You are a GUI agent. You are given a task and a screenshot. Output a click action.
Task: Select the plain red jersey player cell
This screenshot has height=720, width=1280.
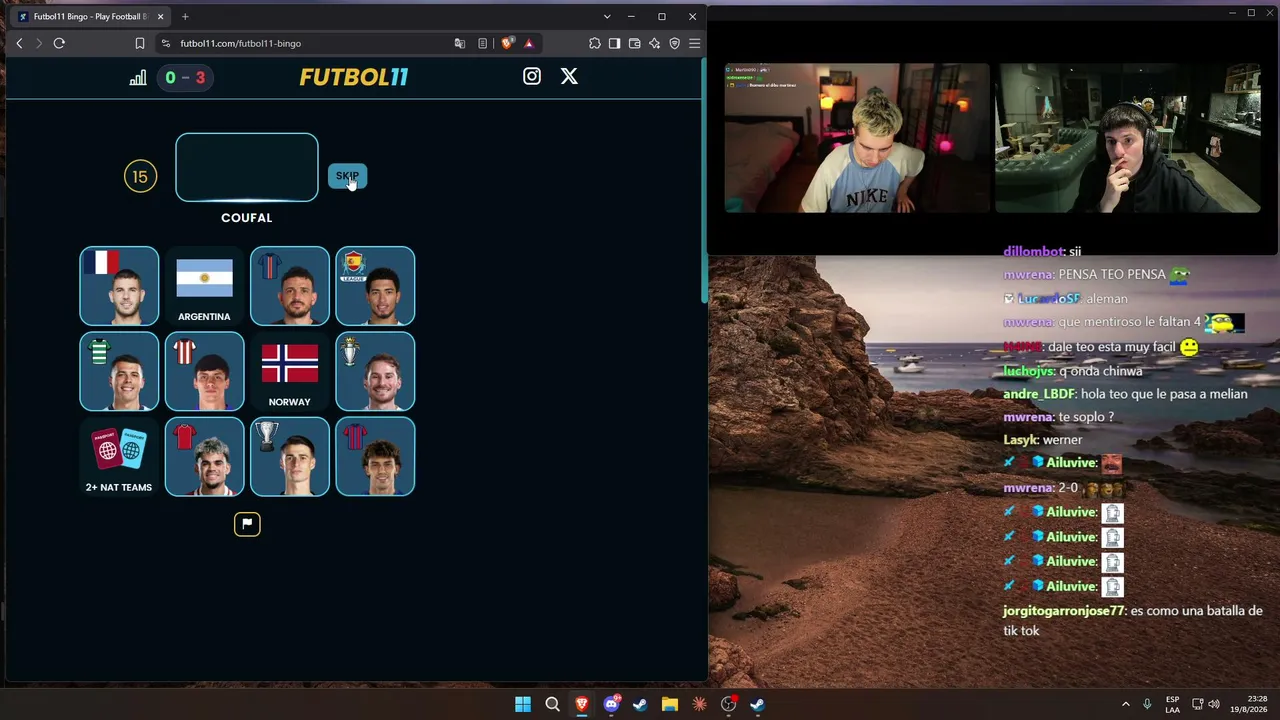click(x=204, y=456)
